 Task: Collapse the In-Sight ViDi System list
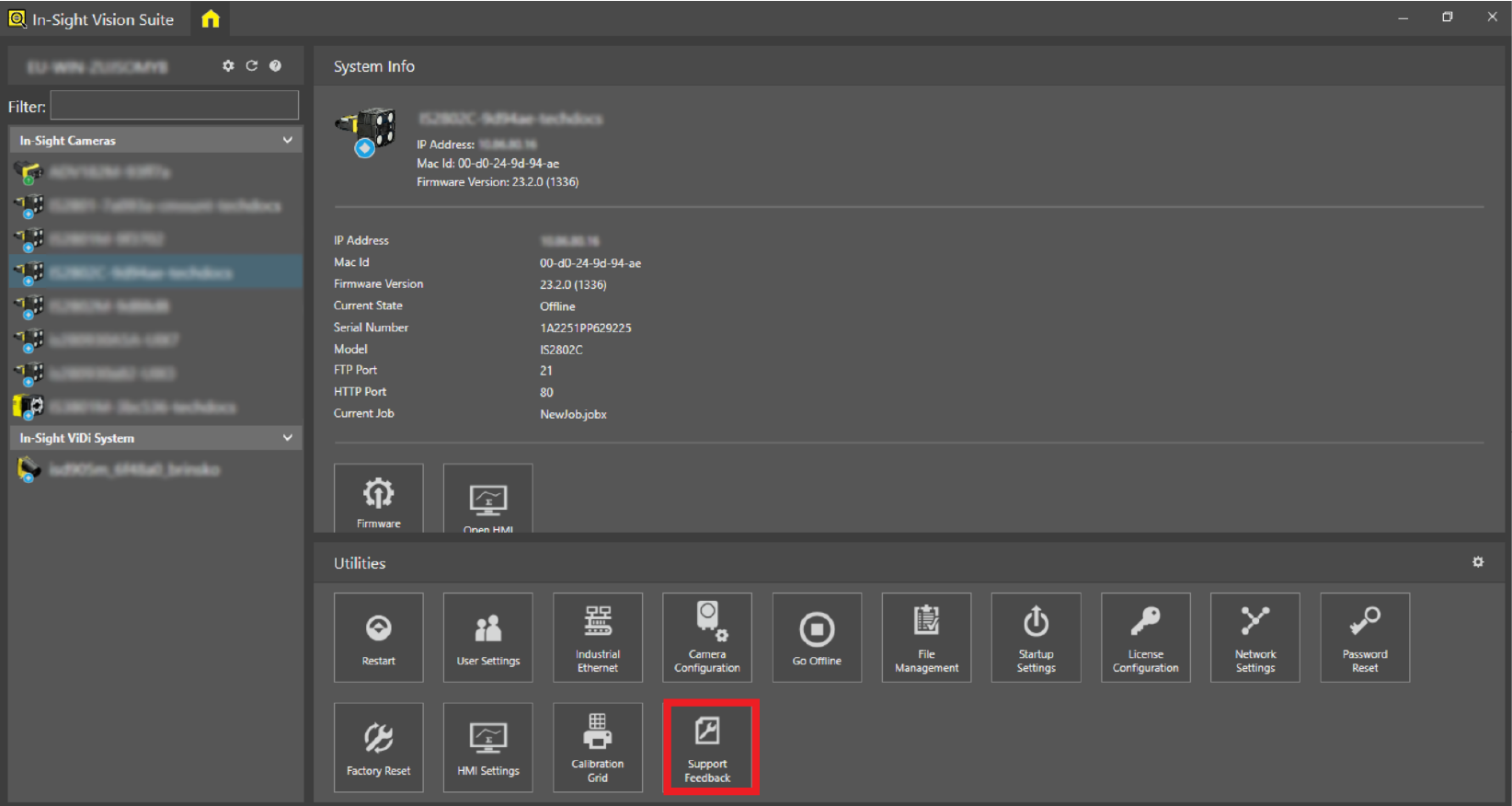(288, 438)
